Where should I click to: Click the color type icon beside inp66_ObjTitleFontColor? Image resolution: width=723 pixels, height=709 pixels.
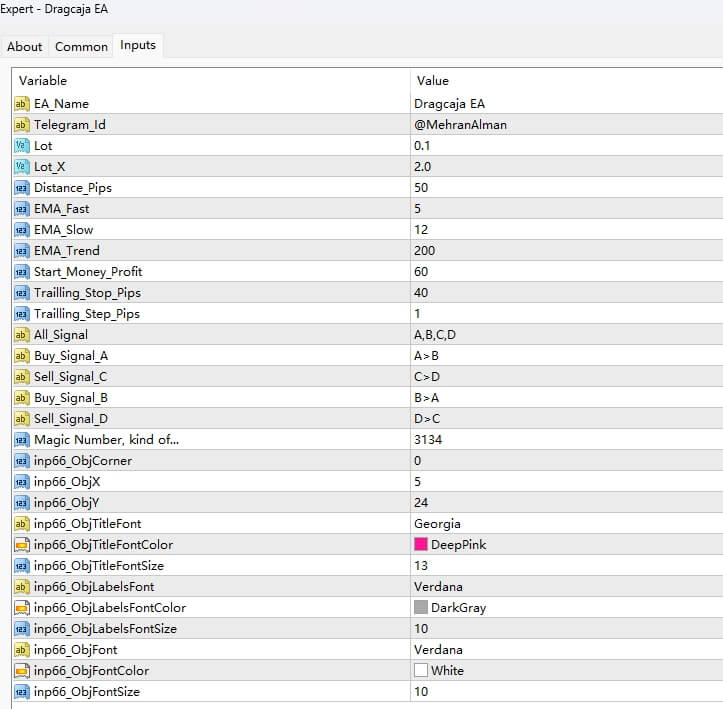(22, 545)
